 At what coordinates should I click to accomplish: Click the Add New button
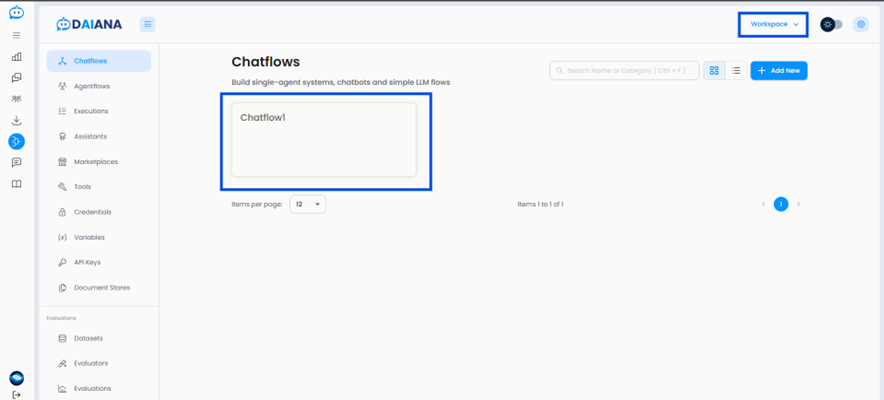[x=779, y=71]
